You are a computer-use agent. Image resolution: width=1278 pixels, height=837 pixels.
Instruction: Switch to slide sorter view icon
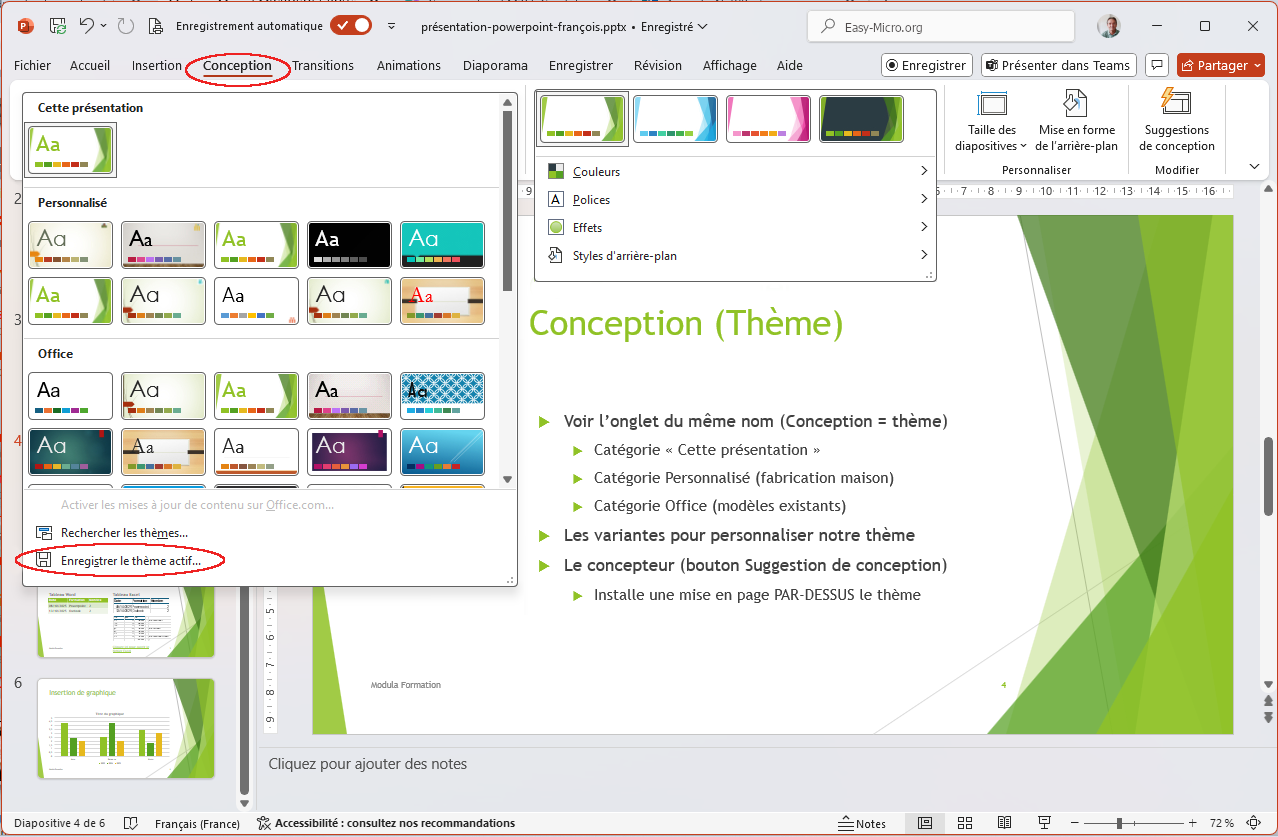coord(965,823)
